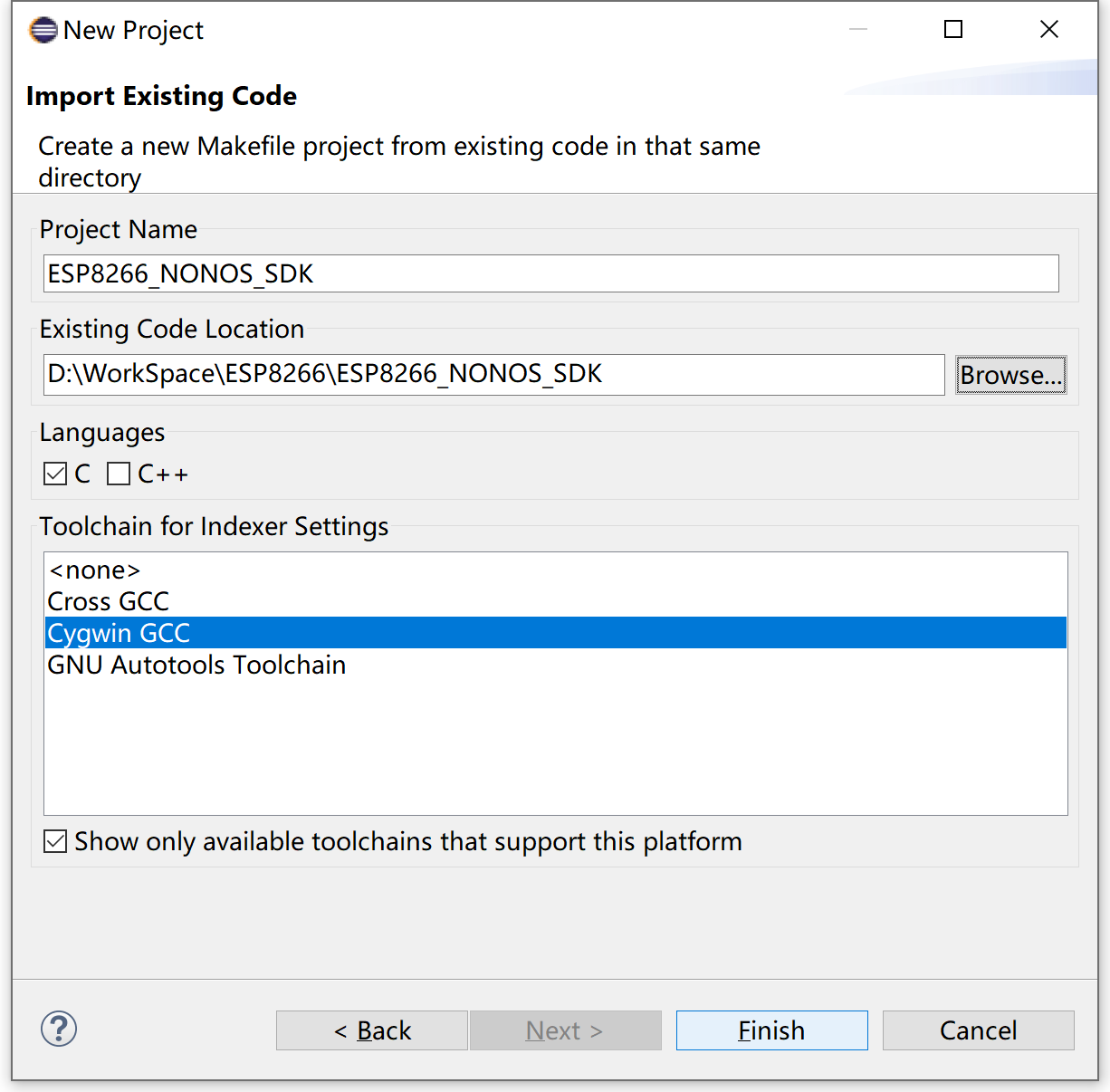
Task: Edit the Project Name field
Action: pyautogui.click(x=551, y=273)
